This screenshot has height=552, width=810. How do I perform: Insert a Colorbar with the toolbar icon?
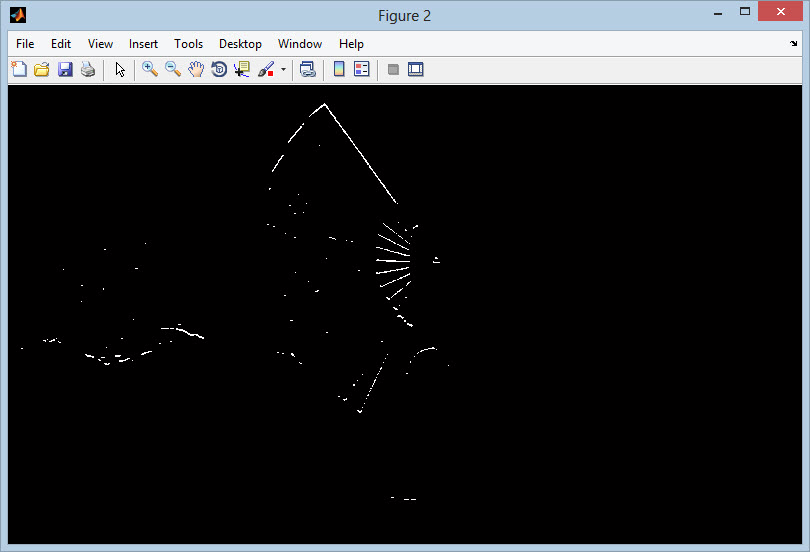pyautogui.click(x=339, y=69)
